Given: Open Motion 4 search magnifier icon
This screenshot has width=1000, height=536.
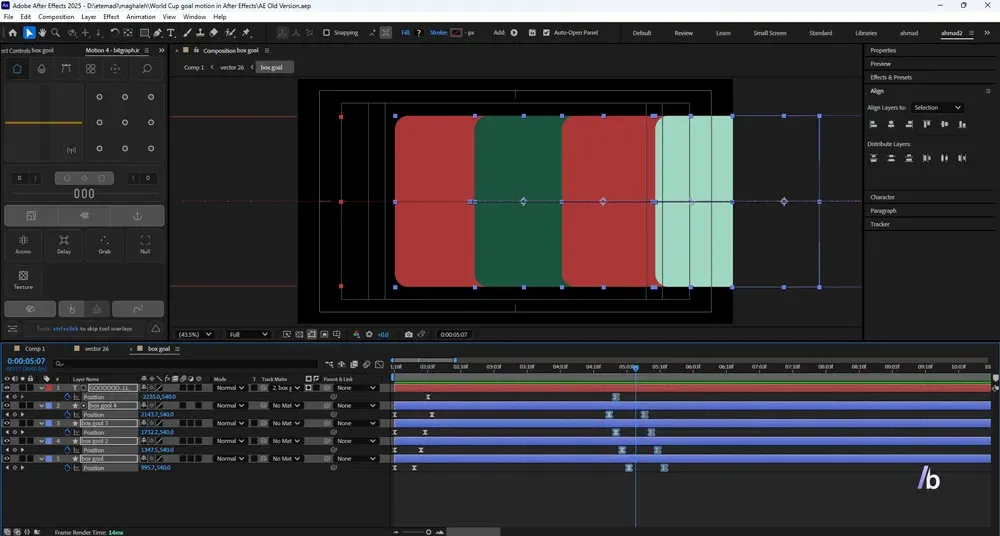Looking at the screenshot, I should [147, 69].
